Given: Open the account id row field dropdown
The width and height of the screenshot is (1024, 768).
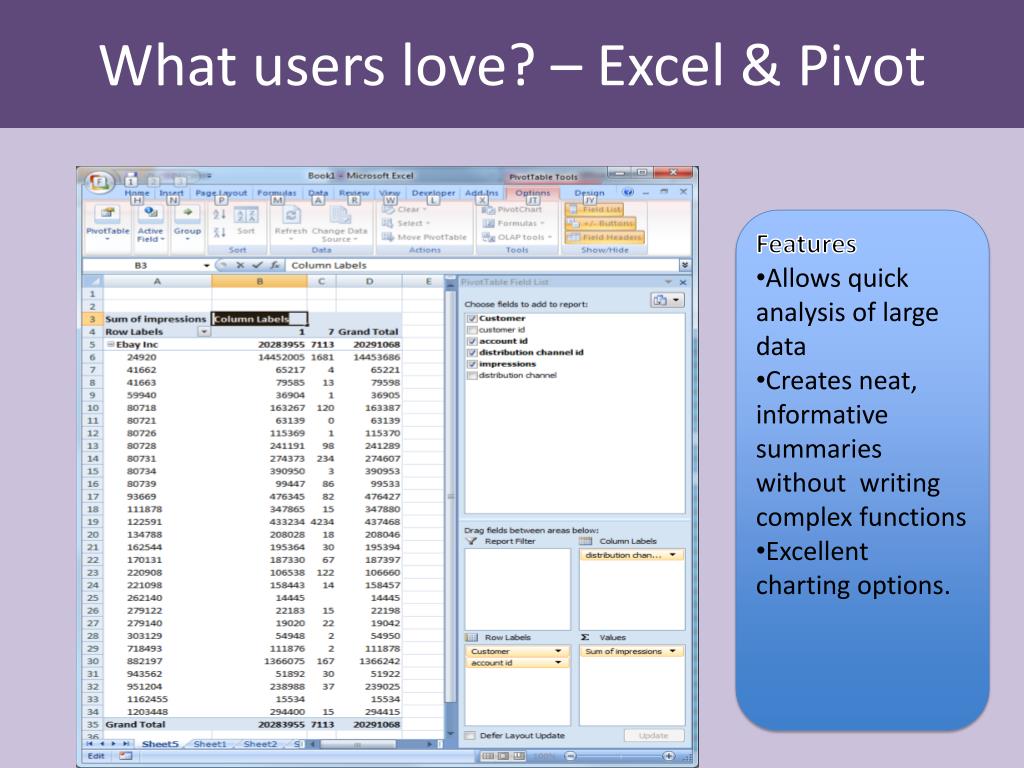Looking at the screenshot, I should [558, 663].
